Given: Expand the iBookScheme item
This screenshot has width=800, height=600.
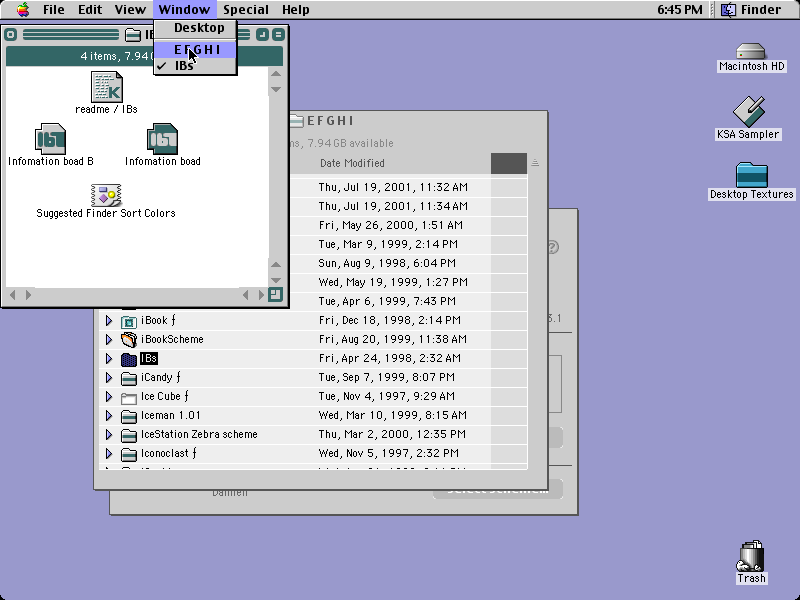Looking at the screenshot, I should click(x=109, y=340).
